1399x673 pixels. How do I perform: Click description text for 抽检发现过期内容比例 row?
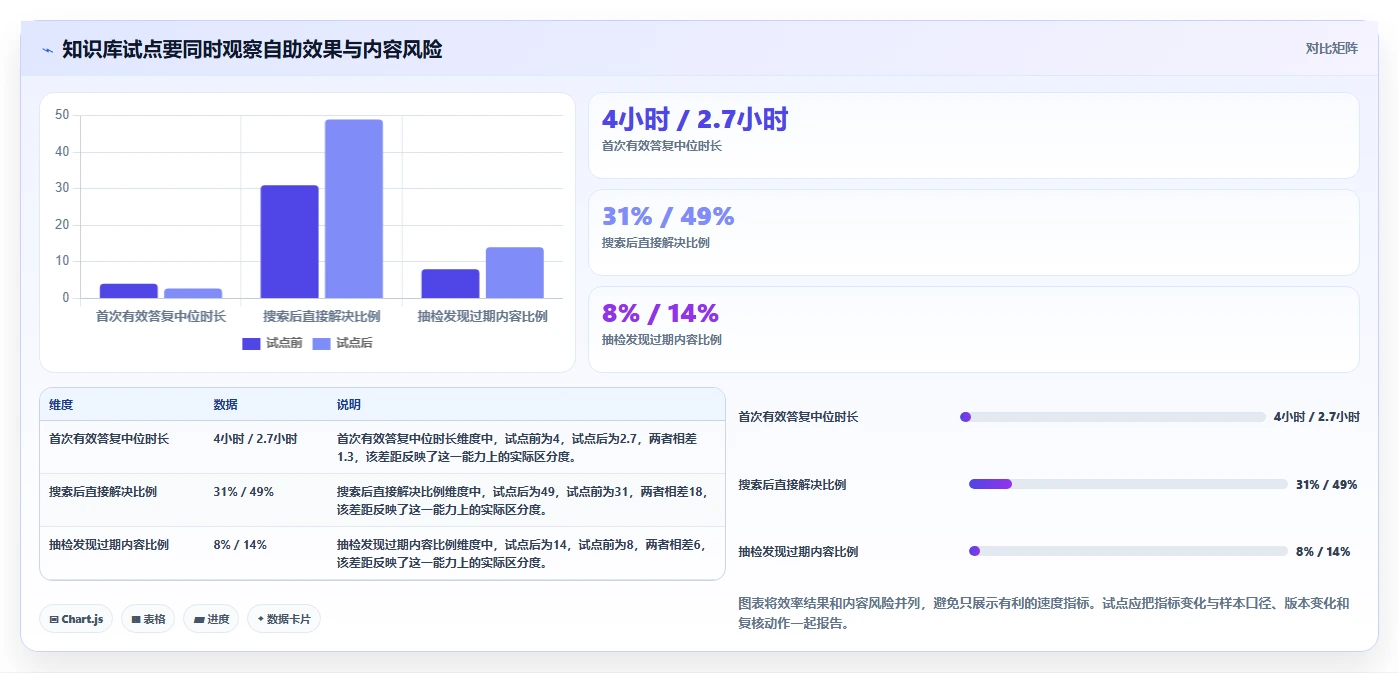click(522, 554)
